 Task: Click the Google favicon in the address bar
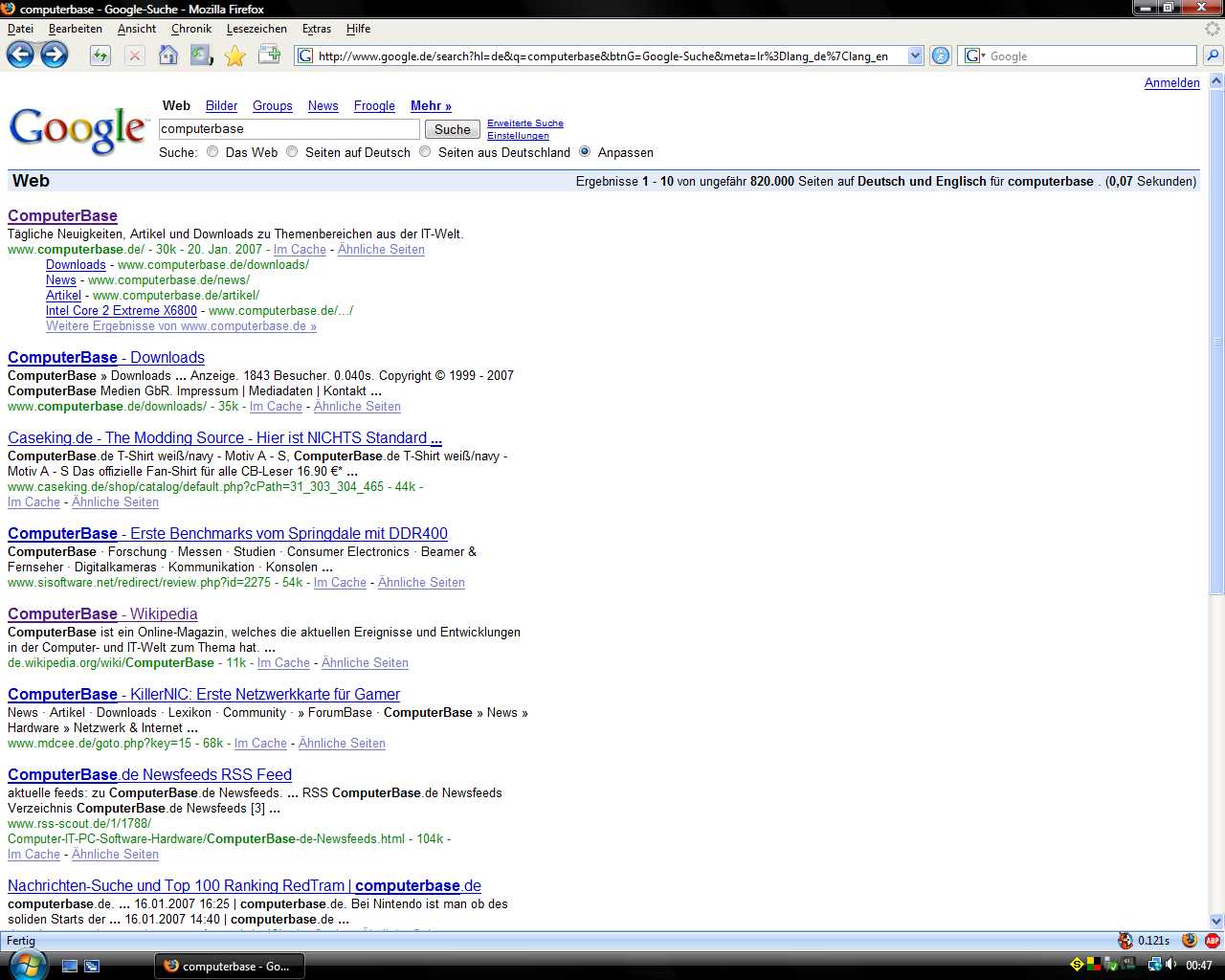(305, 56)
